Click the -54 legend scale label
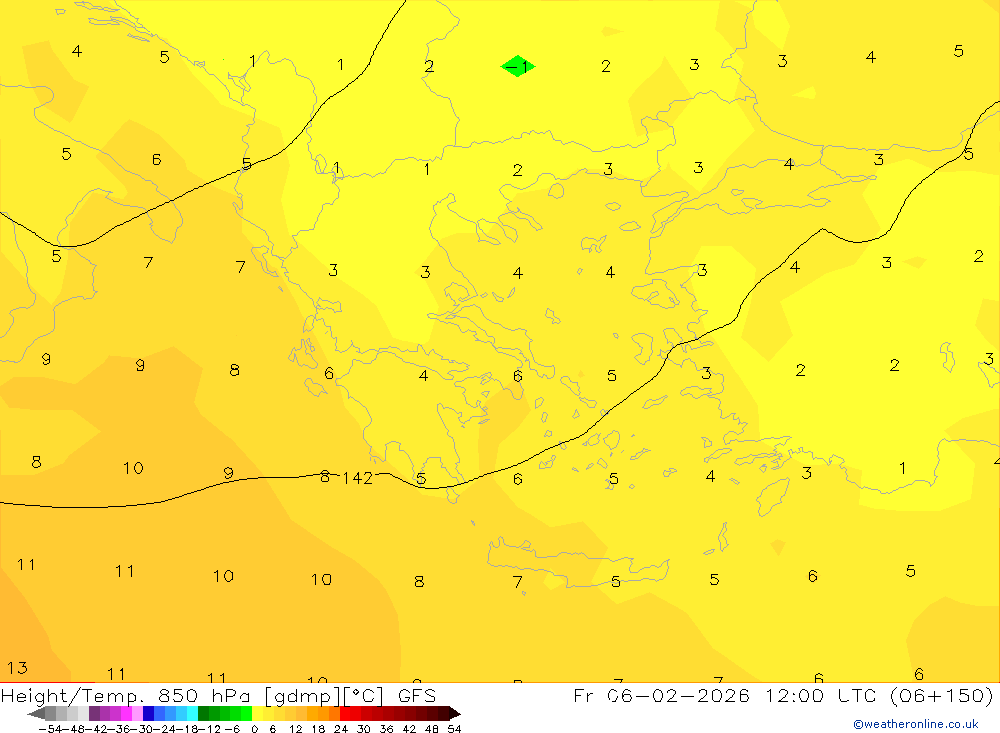The width and height of the screenshot is (1000, 733). (x=50, y=729)
